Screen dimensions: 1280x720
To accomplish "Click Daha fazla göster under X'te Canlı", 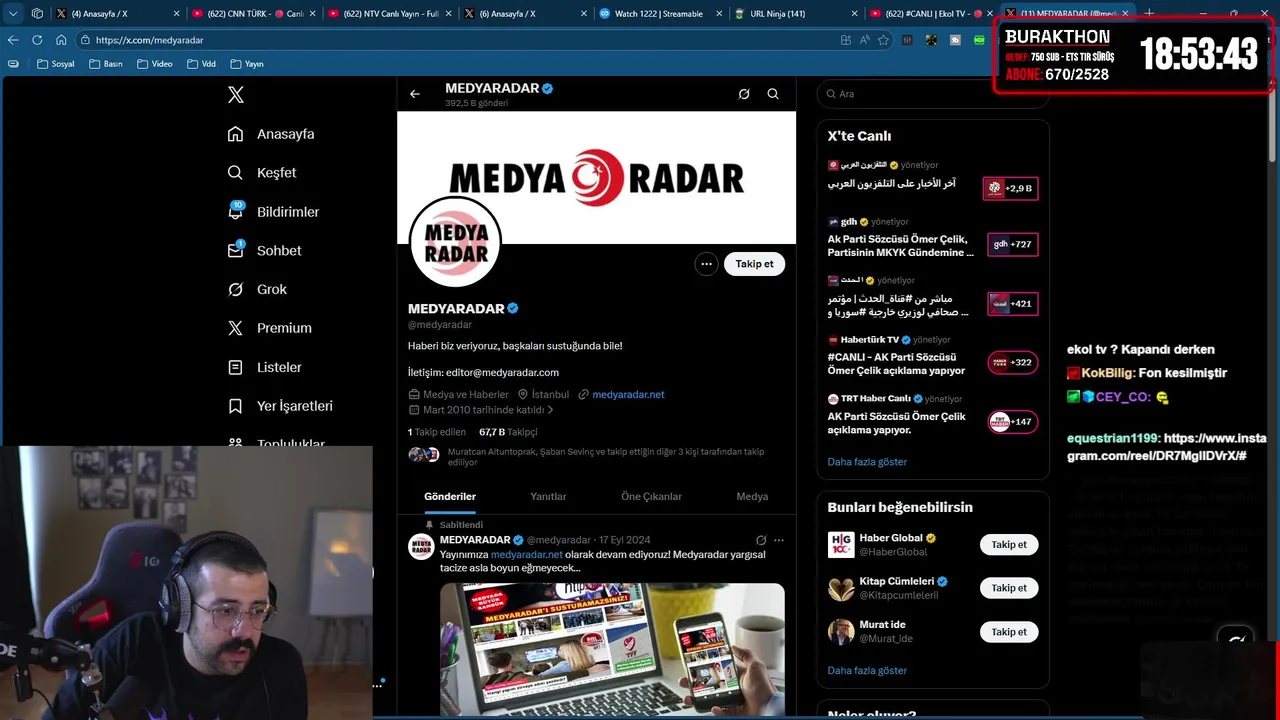I will [x=867, y=462].
